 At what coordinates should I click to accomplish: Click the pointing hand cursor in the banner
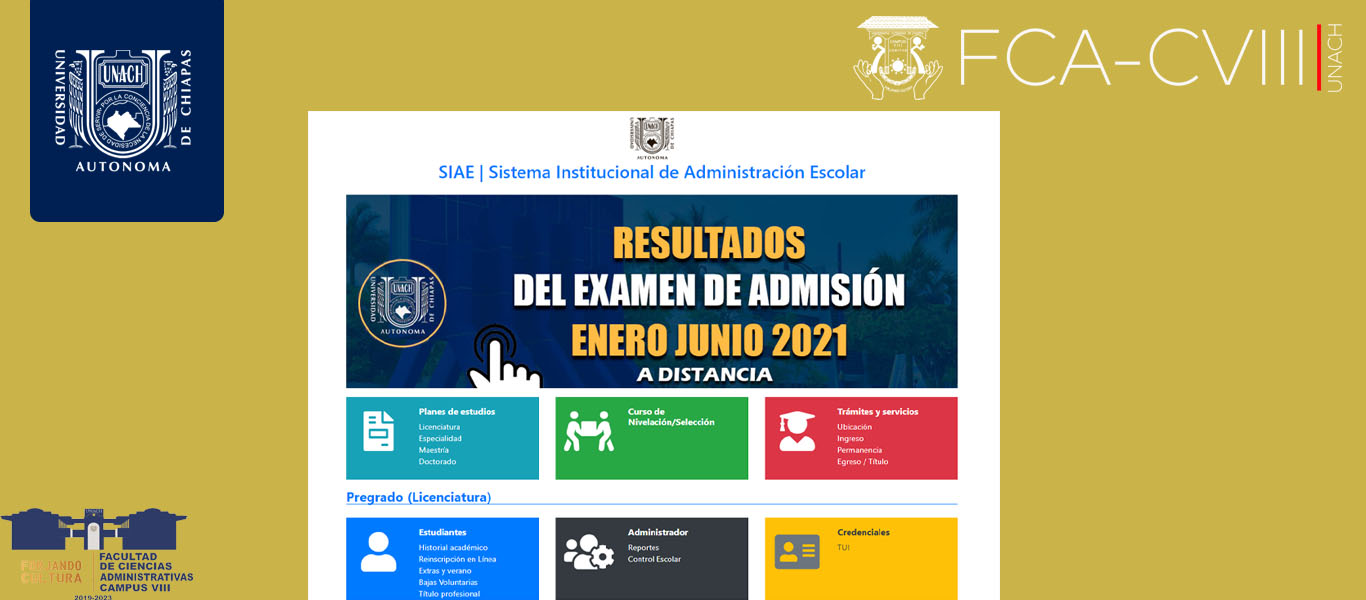pos(504,356)
